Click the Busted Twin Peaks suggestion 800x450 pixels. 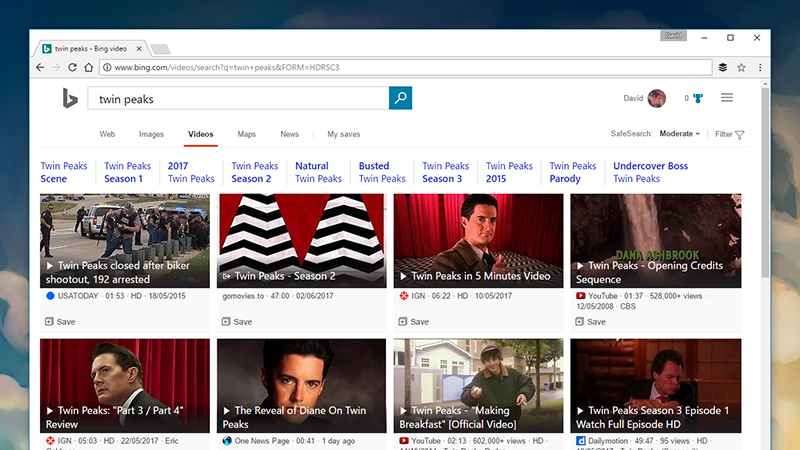pos(382,172)
